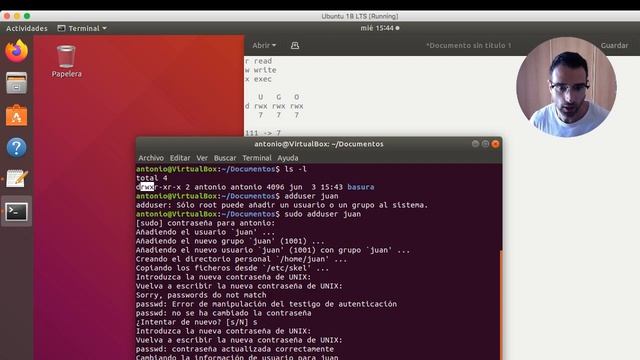Open the Archivo menu in terminal

pos(151,158)
